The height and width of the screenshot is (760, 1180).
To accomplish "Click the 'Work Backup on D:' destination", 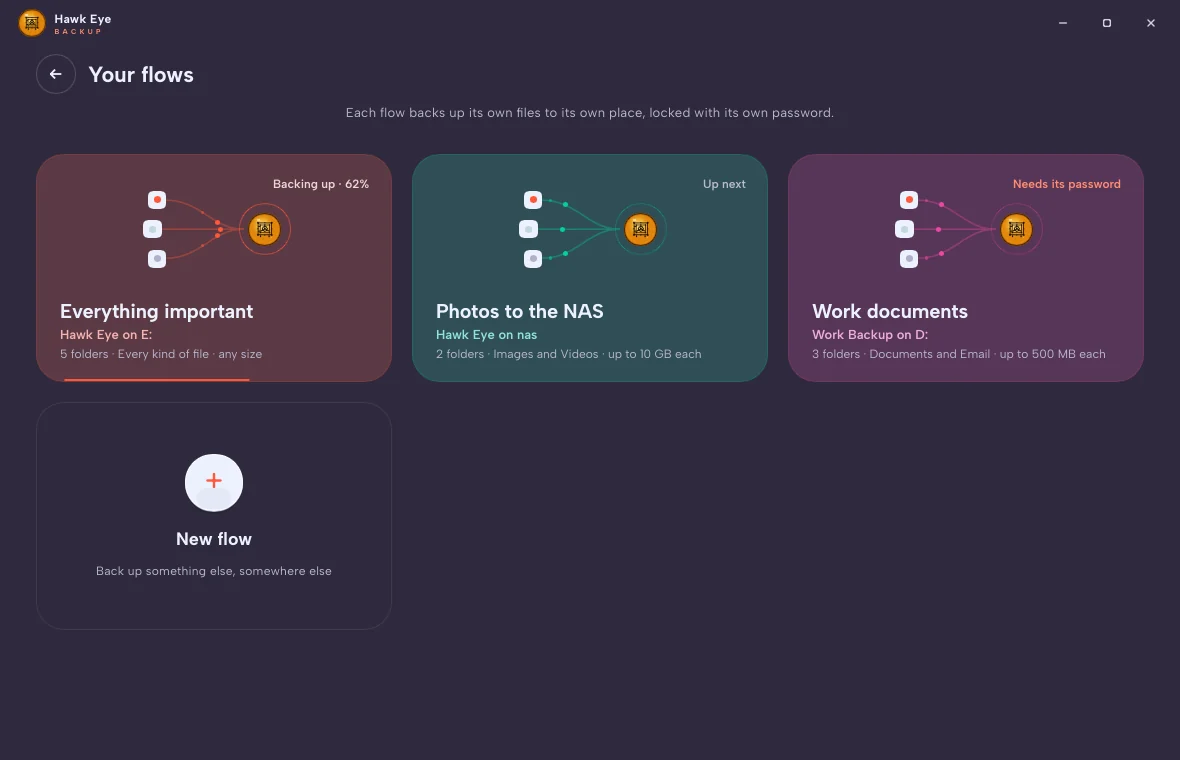I will [870, 334].
